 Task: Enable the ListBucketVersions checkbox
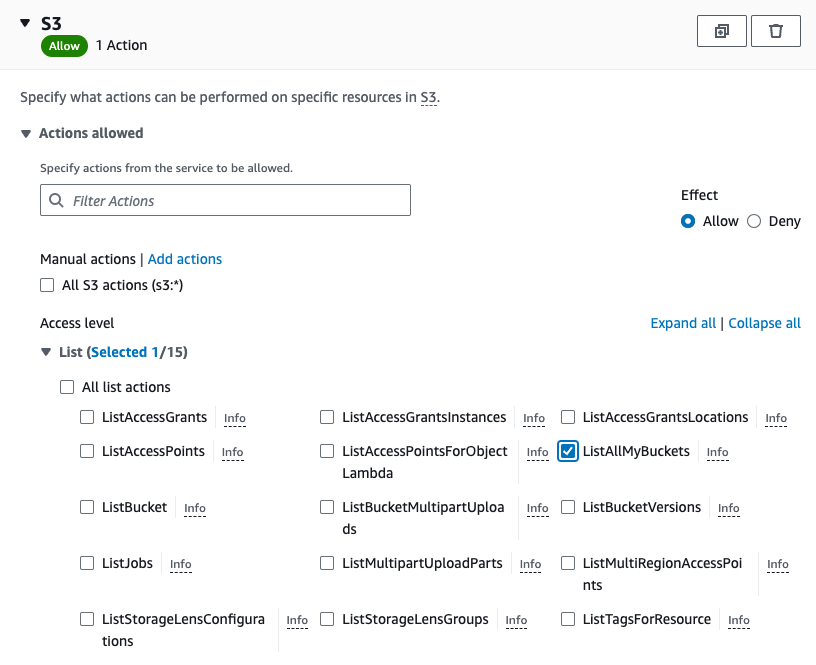pyautogui.click(x=568, y=507)
